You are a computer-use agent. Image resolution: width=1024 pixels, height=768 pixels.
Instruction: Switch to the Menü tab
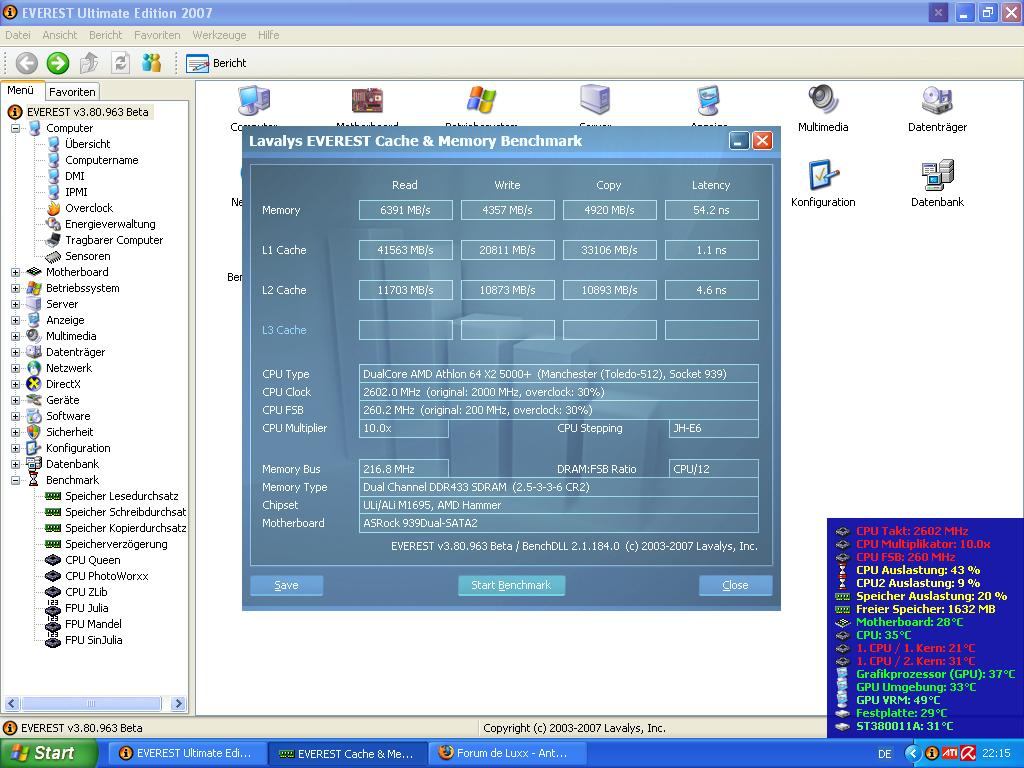21,91
